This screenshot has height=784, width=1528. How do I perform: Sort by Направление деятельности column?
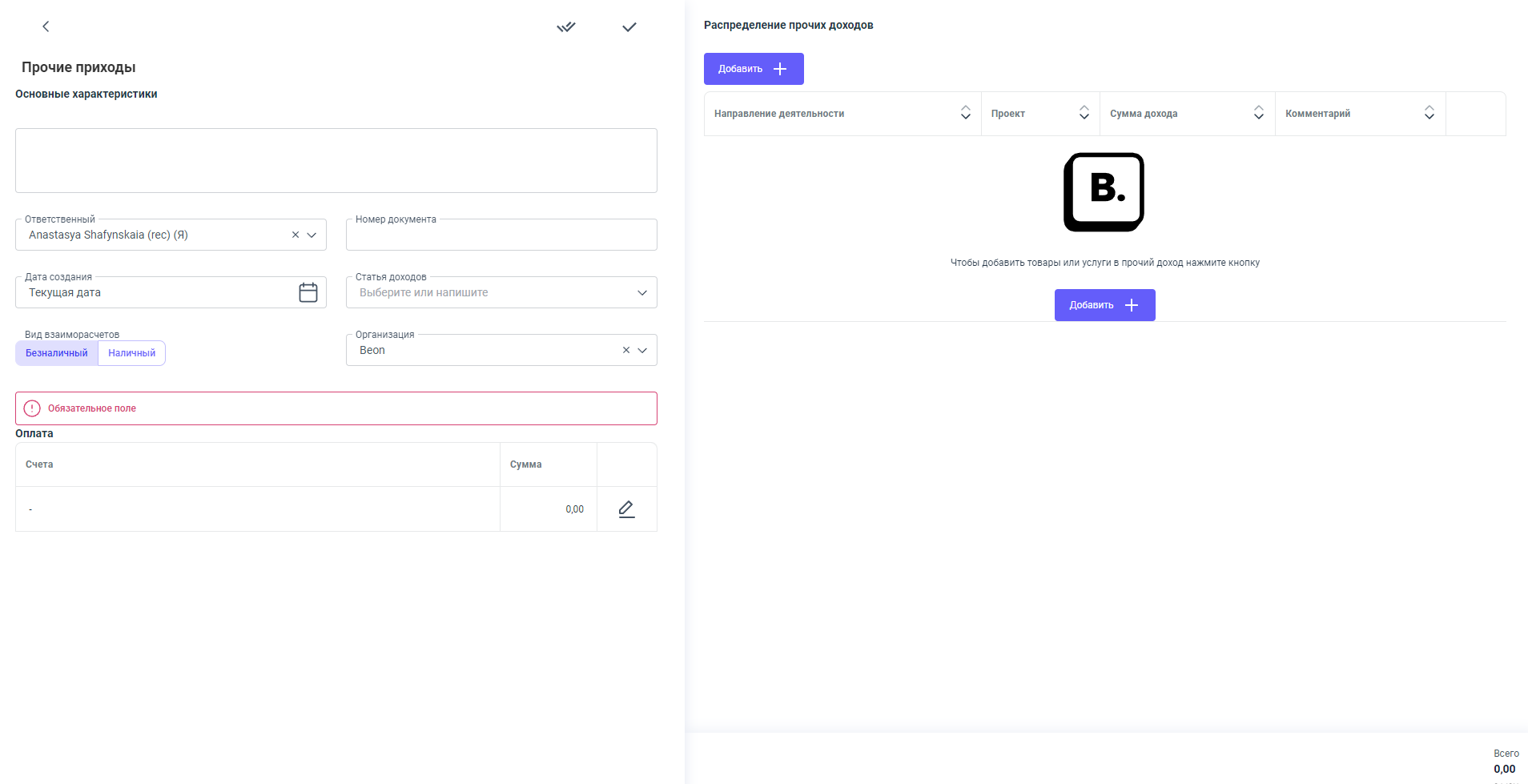[x=965, y=113]
